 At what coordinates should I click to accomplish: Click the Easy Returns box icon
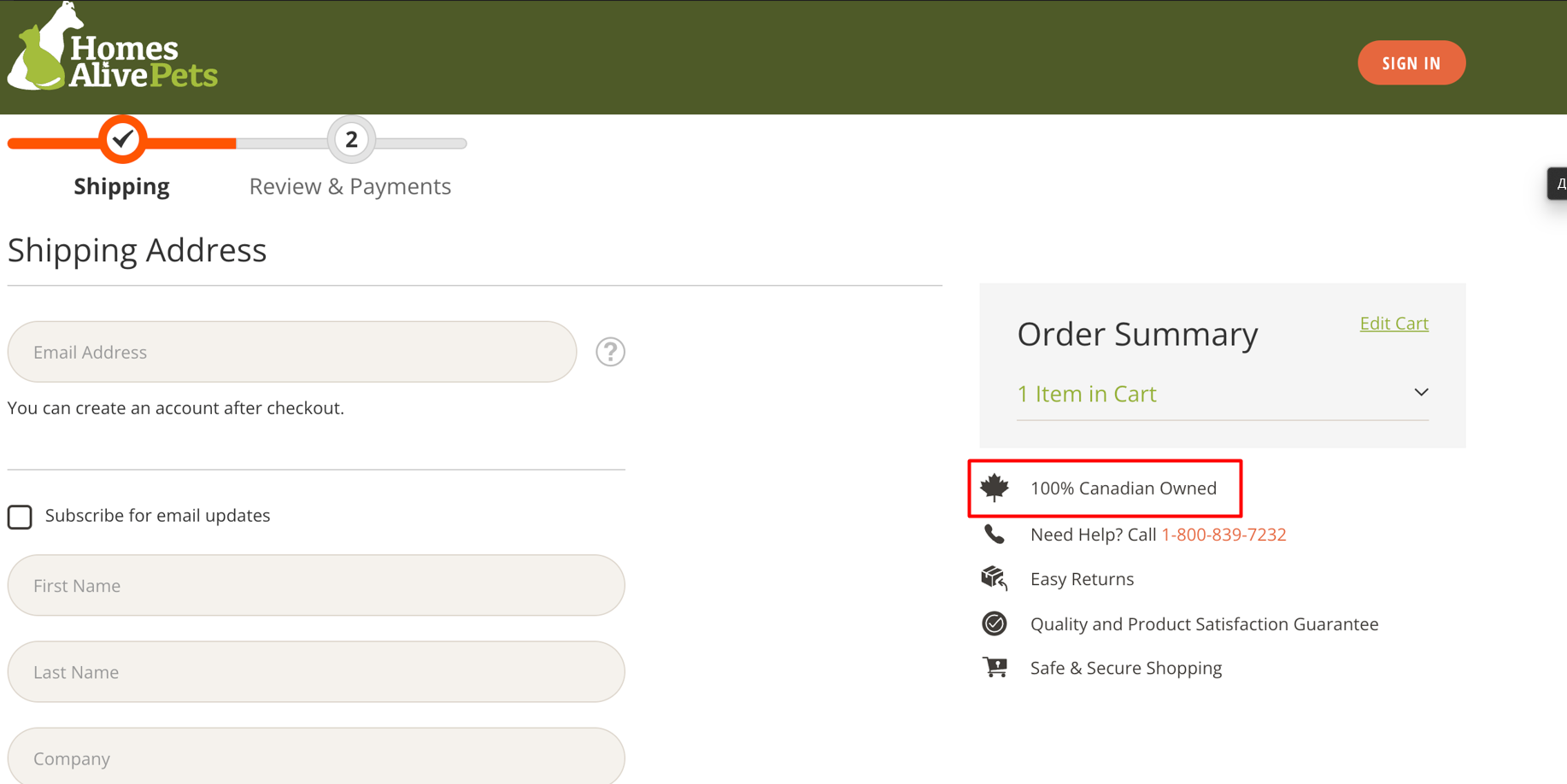(x=995, y=578)
